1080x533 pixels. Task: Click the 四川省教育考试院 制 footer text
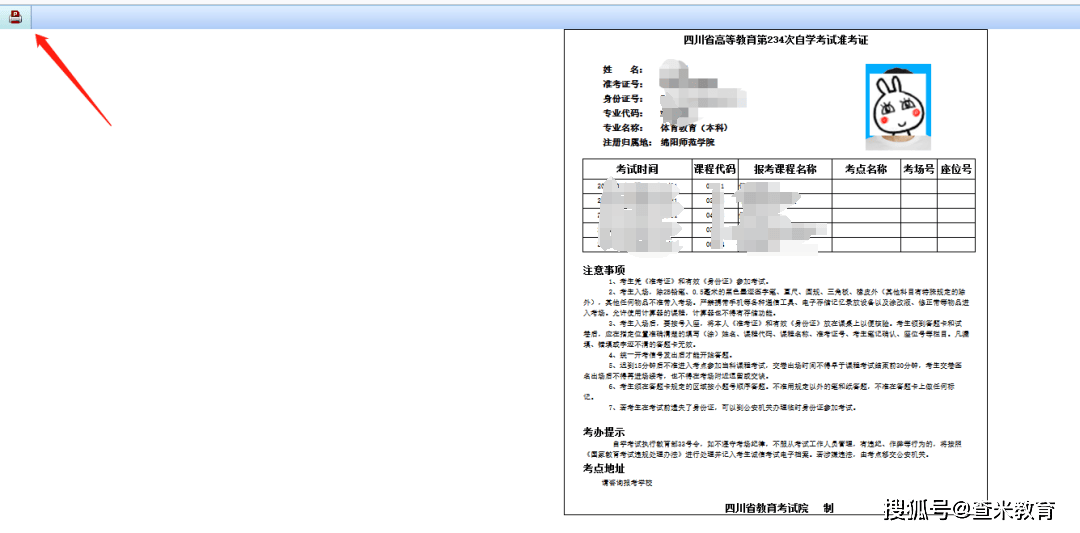779,508
